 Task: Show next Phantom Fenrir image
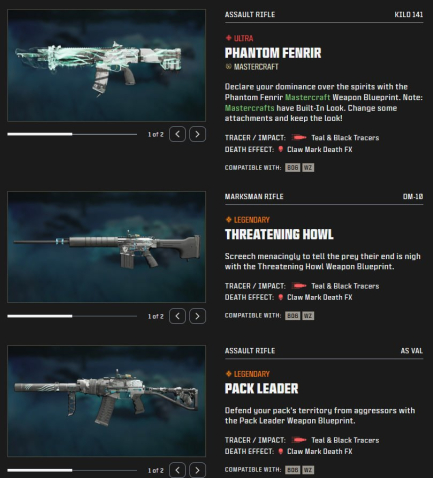[x=197, y=134]
